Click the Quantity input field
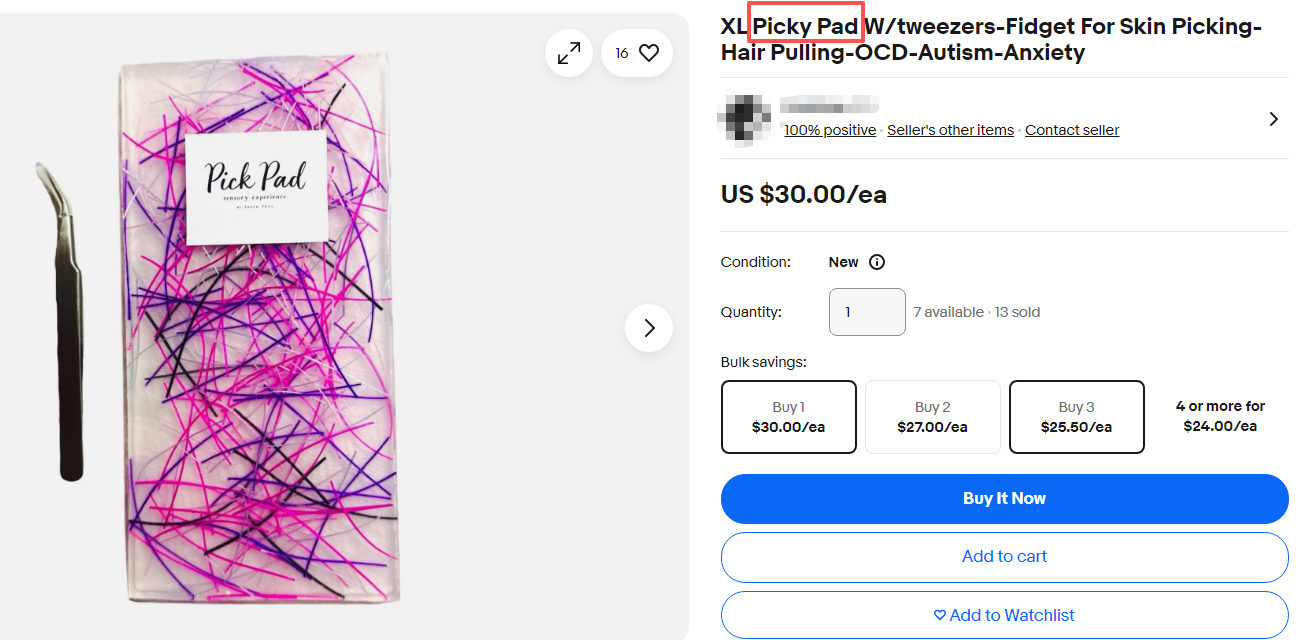Screen dimensions: 1299x640 pos(866,312)
